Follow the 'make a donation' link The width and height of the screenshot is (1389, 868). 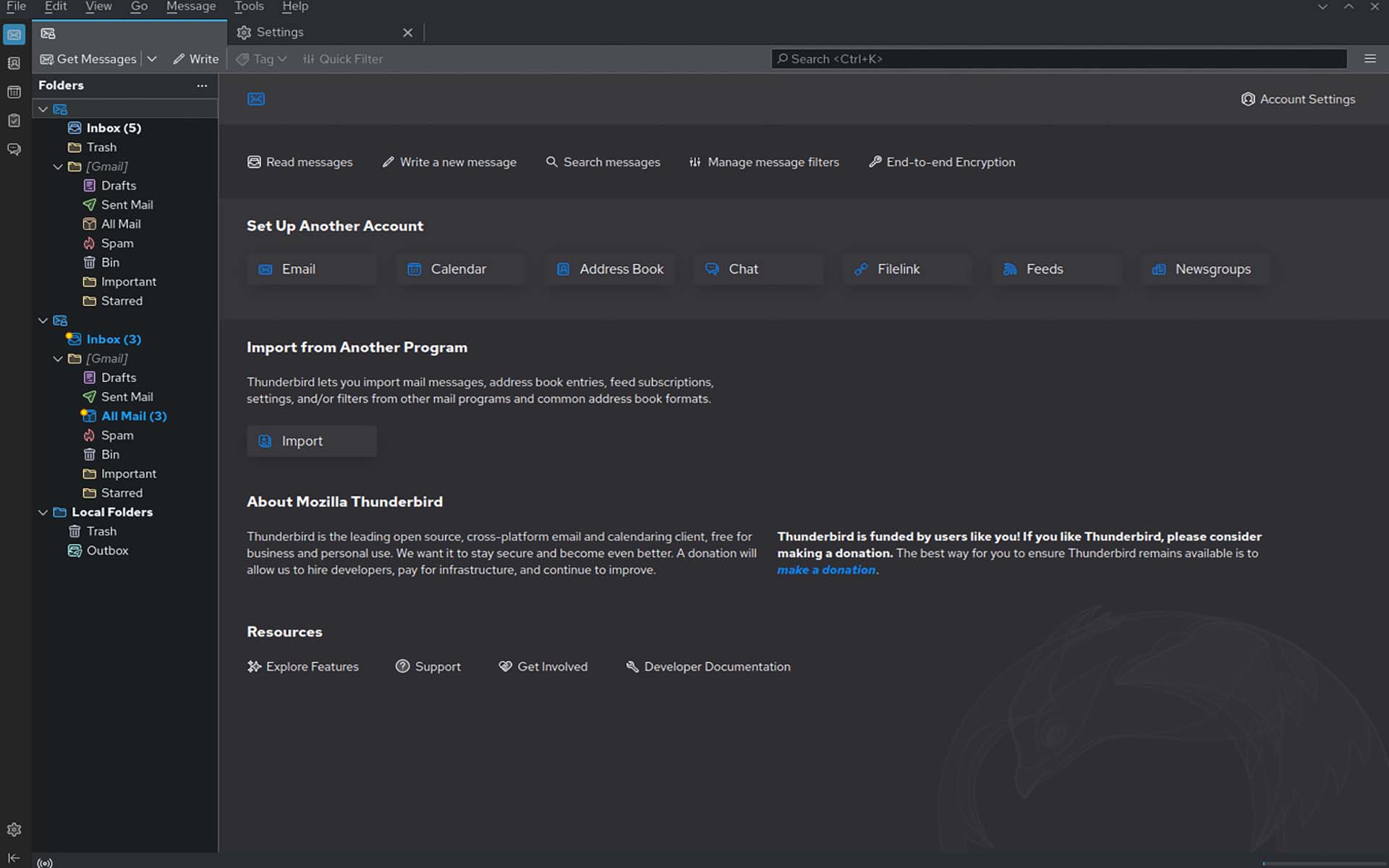pyautogui.click(x=826, y=570)
